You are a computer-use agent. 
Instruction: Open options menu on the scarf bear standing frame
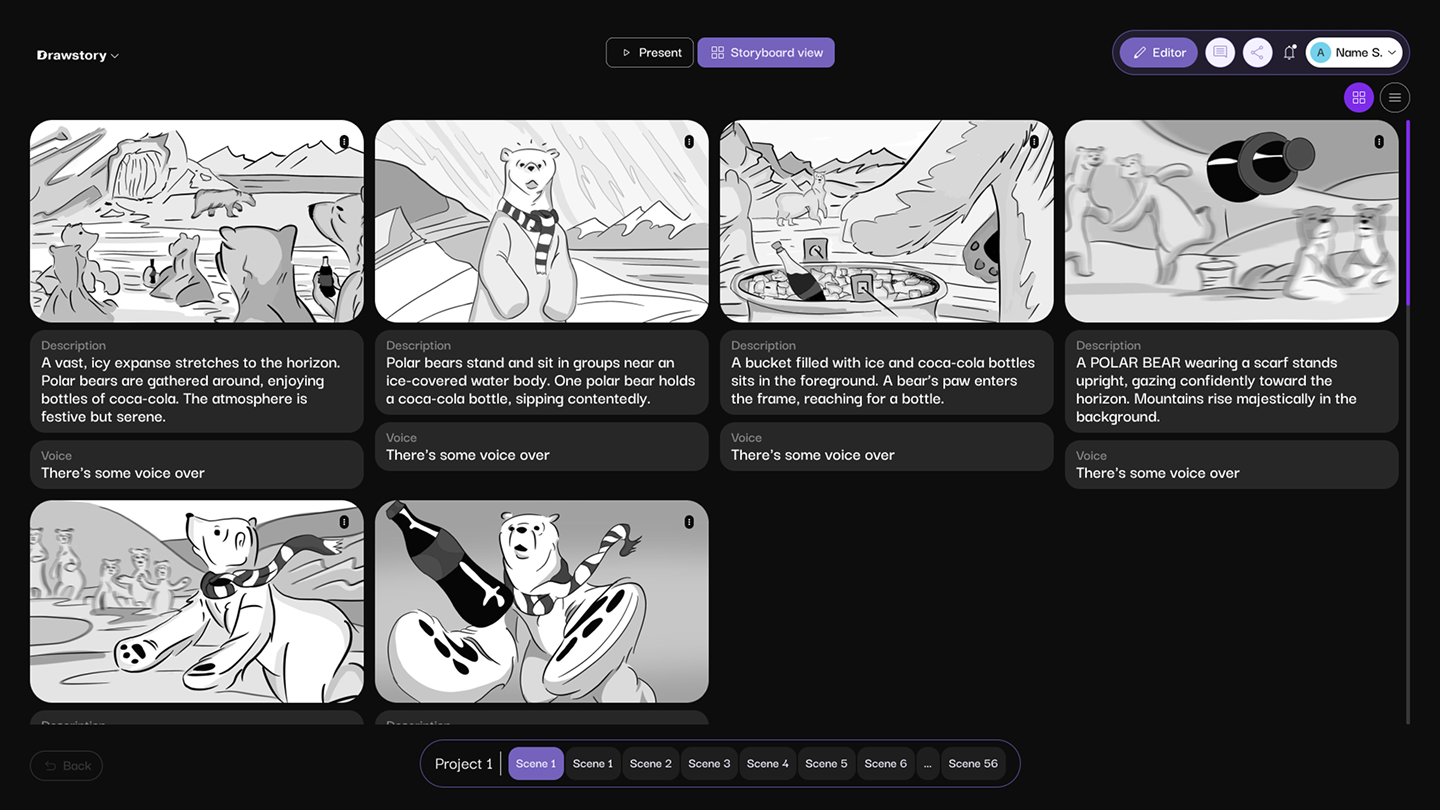click(x=689, y=142)
